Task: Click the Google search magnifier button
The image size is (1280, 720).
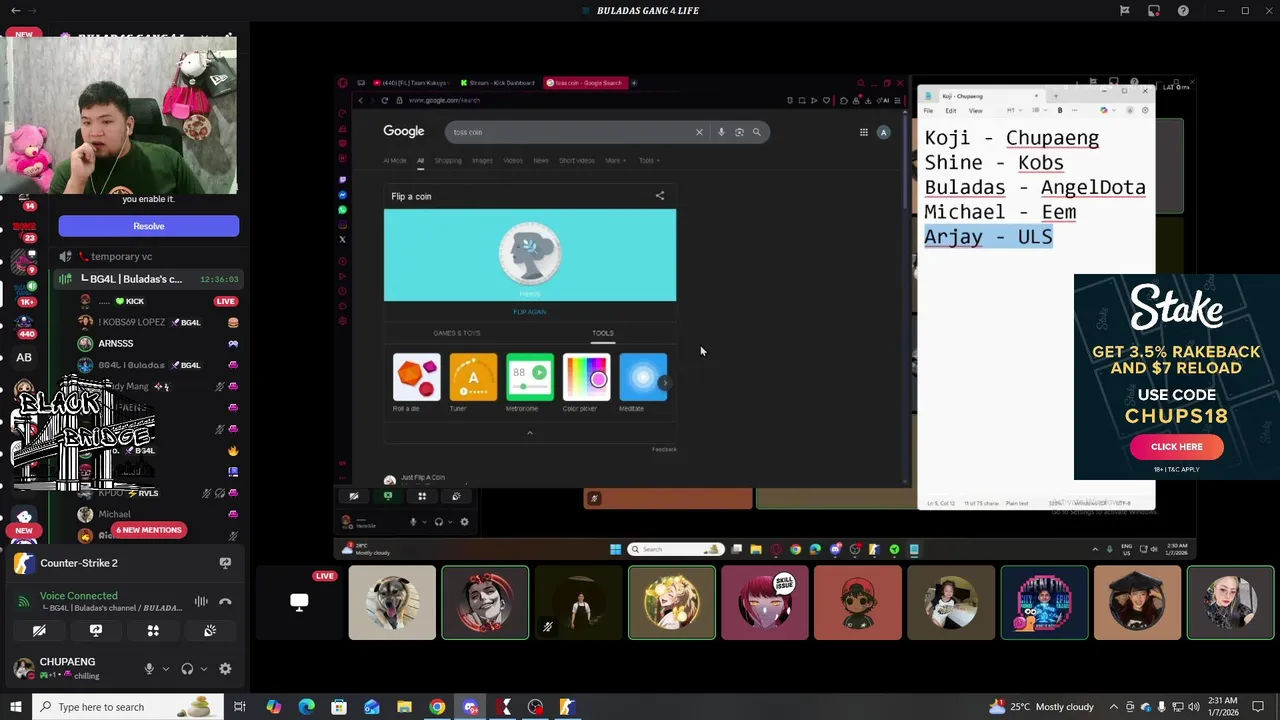Action: (757, 132)
